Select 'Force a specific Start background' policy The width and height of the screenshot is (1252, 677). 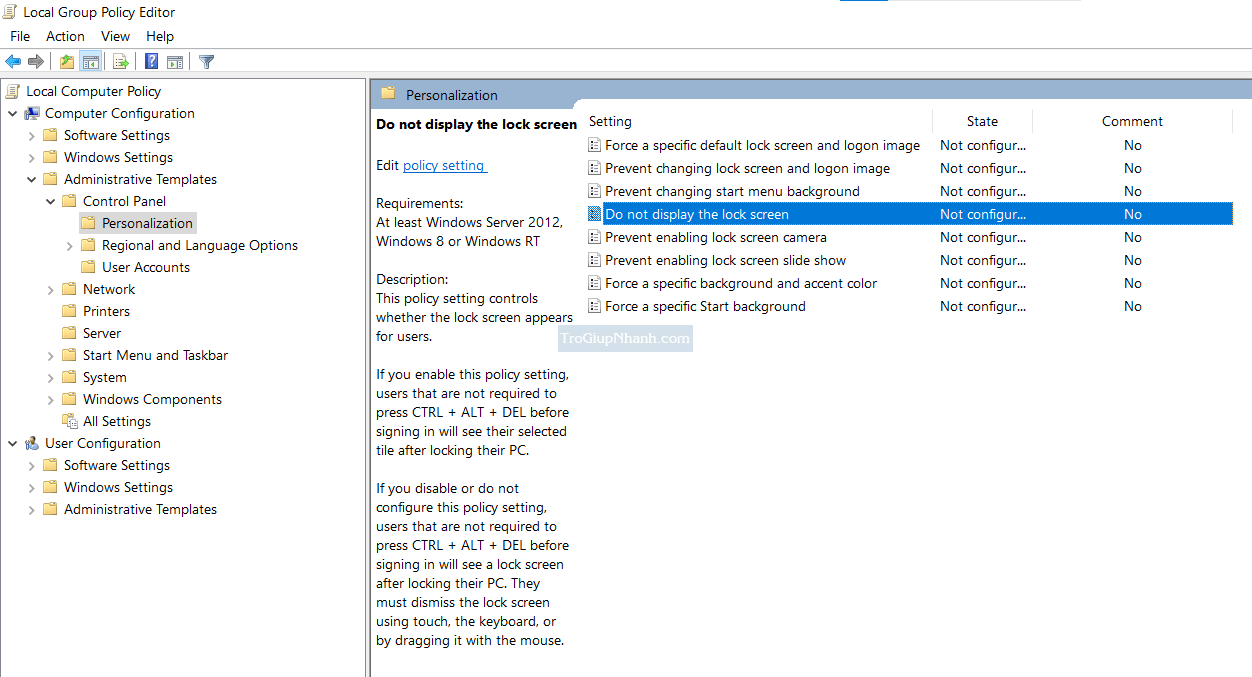tap(705, 307)
